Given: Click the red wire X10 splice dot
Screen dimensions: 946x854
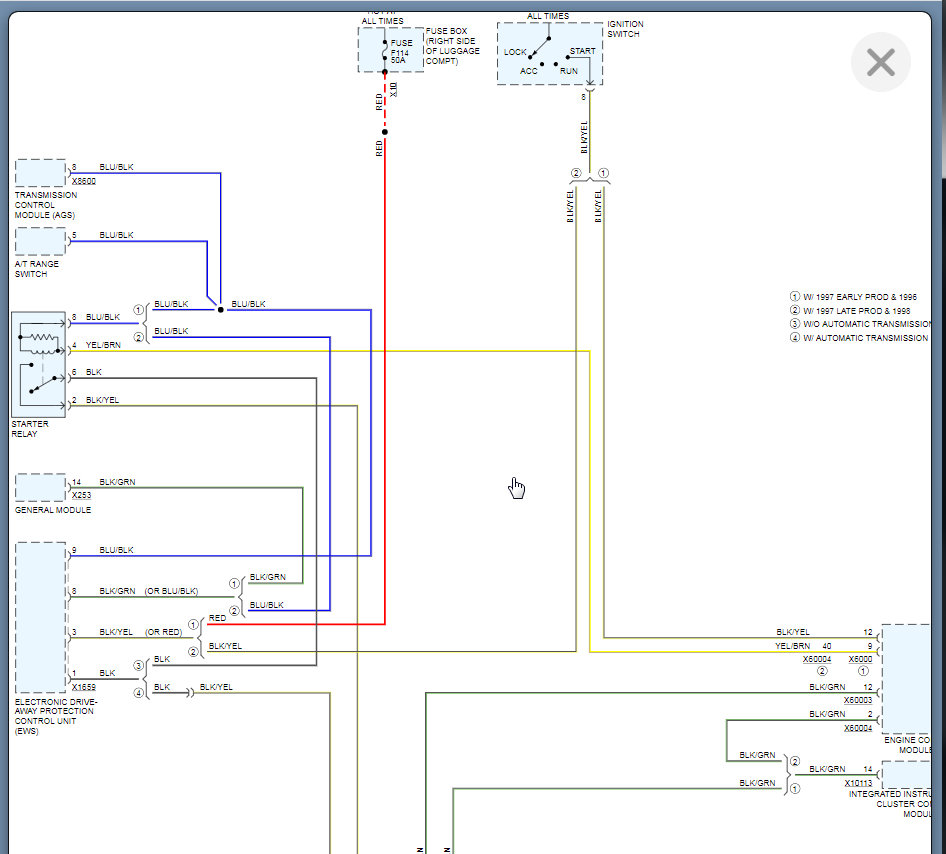Looking at the screenshot, I should (385, 131).
